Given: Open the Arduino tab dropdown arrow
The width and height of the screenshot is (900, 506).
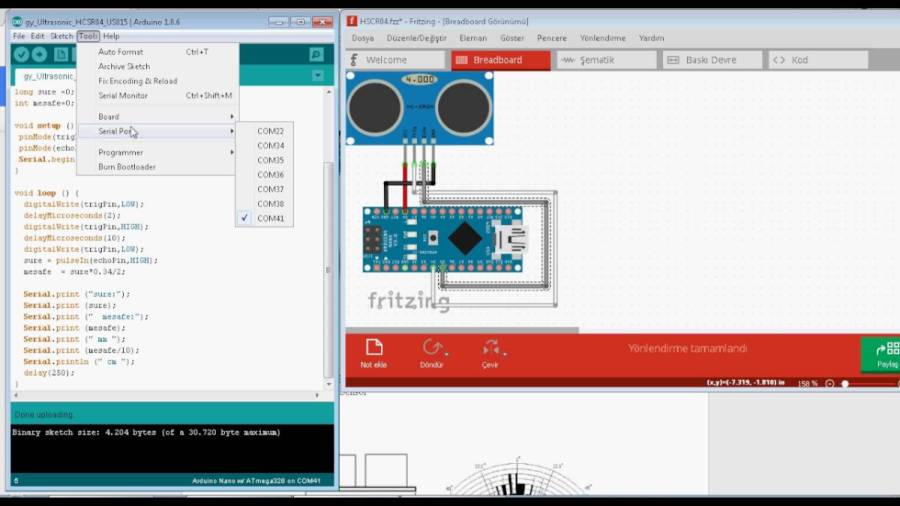Looking at the screenshot, I should click(317, 76).
